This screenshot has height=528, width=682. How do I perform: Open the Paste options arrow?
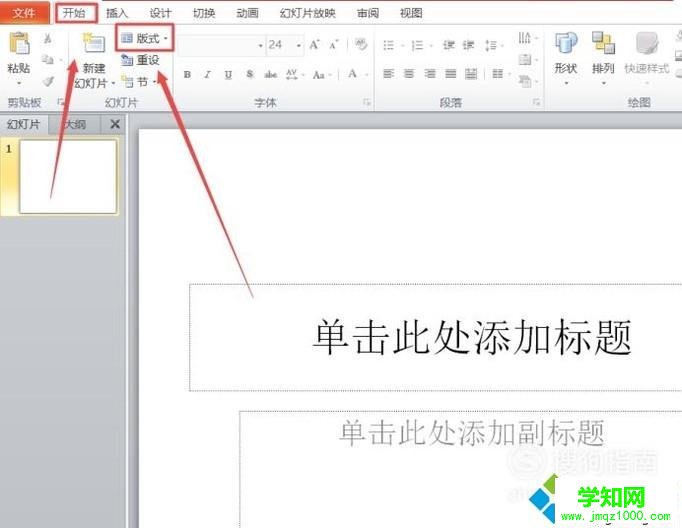(19, 83)
